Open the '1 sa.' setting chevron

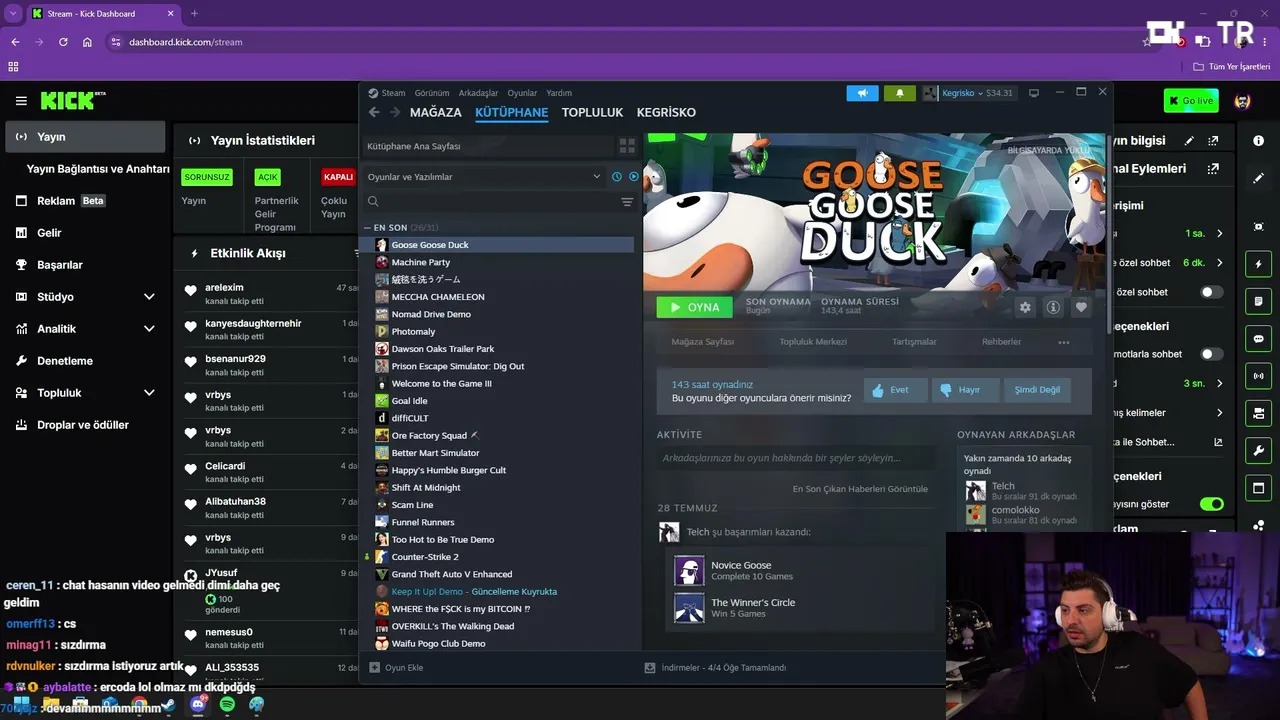click(x=1220, y=234)
